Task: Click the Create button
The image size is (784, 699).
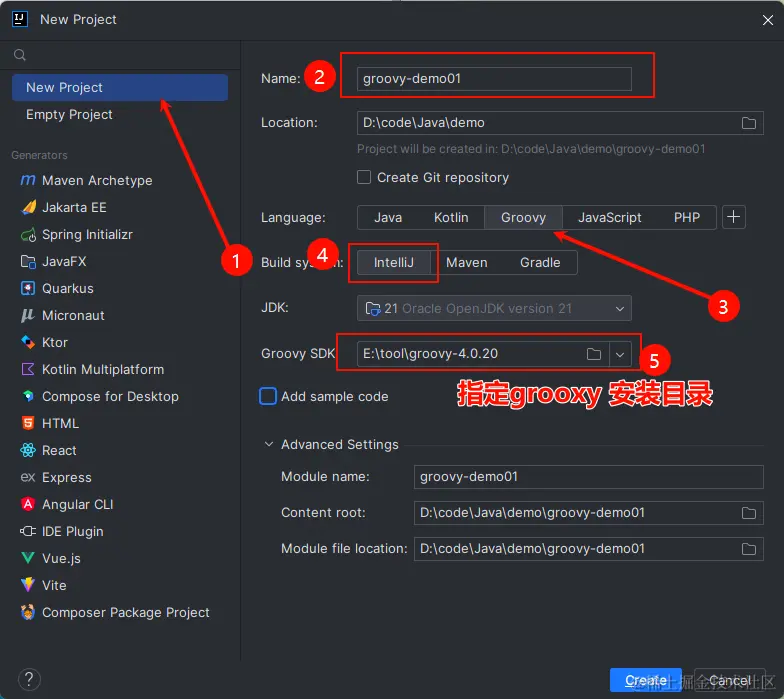Action: (x=646, y=680)
